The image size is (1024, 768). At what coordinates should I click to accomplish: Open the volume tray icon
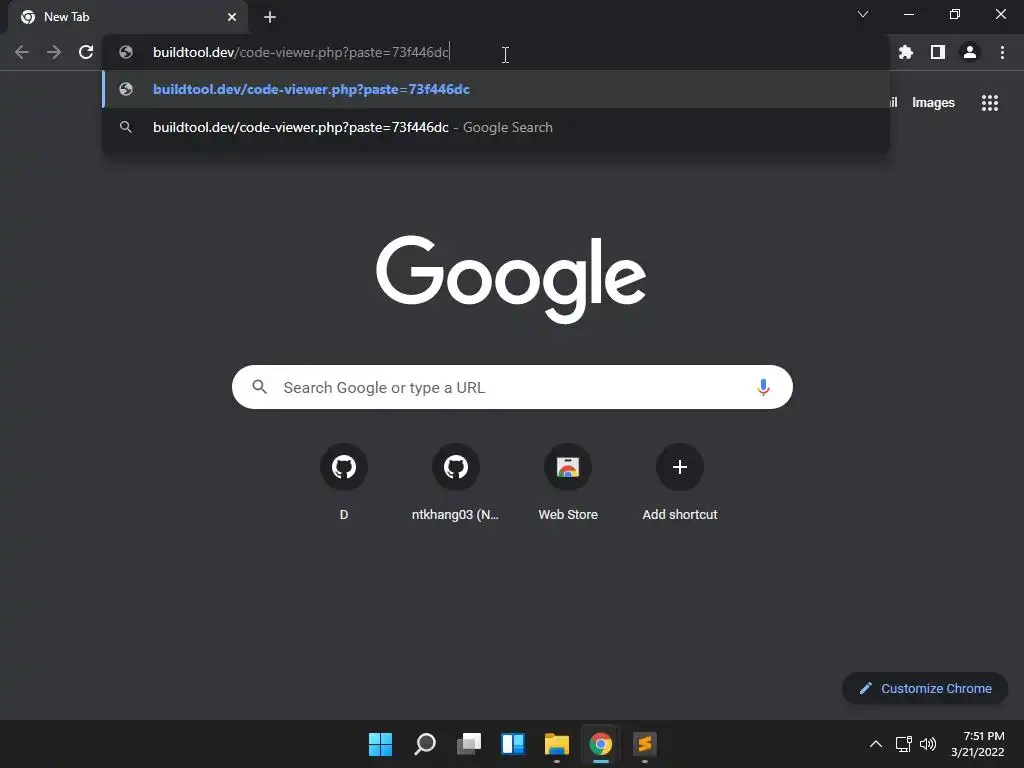[928, 744]
